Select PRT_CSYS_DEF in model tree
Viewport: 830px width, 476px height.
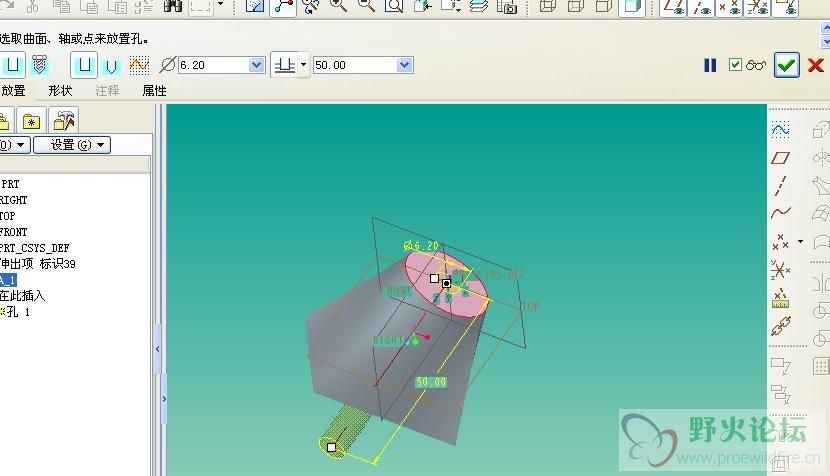(34, 248)
